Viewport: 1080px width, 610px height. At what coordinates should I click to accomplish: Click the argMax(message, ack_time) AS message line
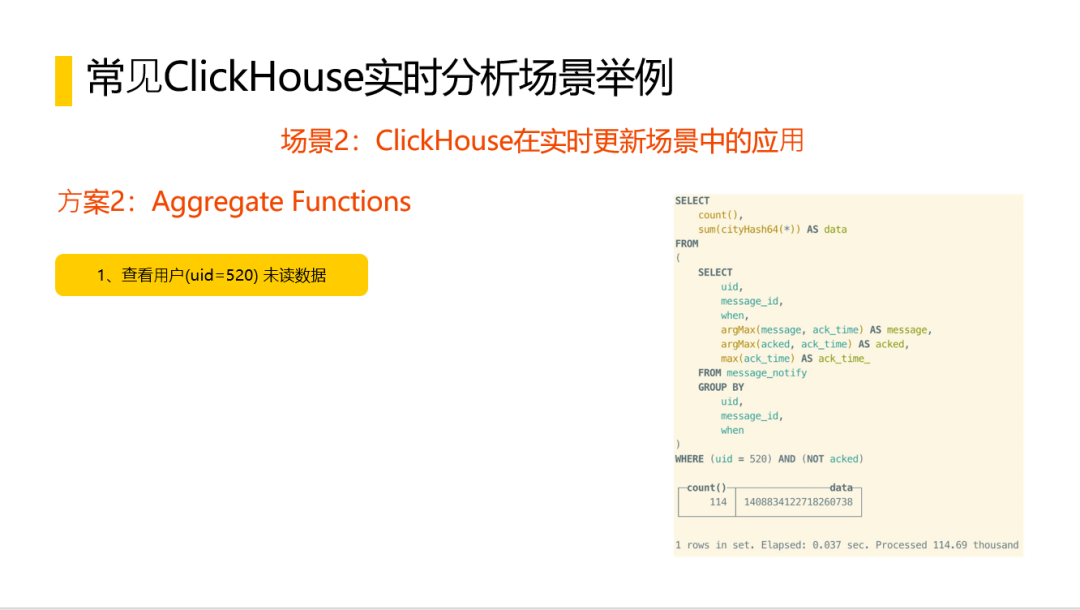point(826,330)
